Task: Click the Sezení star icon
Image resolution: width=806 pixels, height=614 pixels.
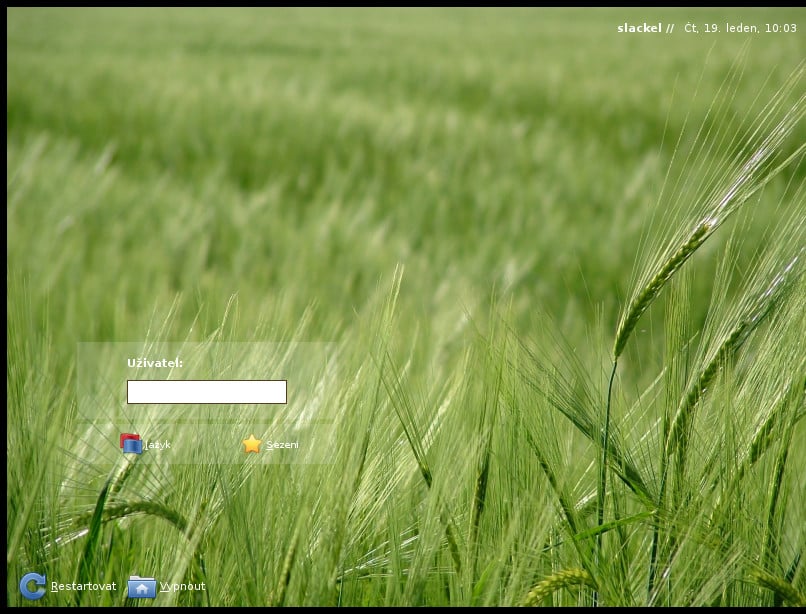Action: tap(252, 444)
